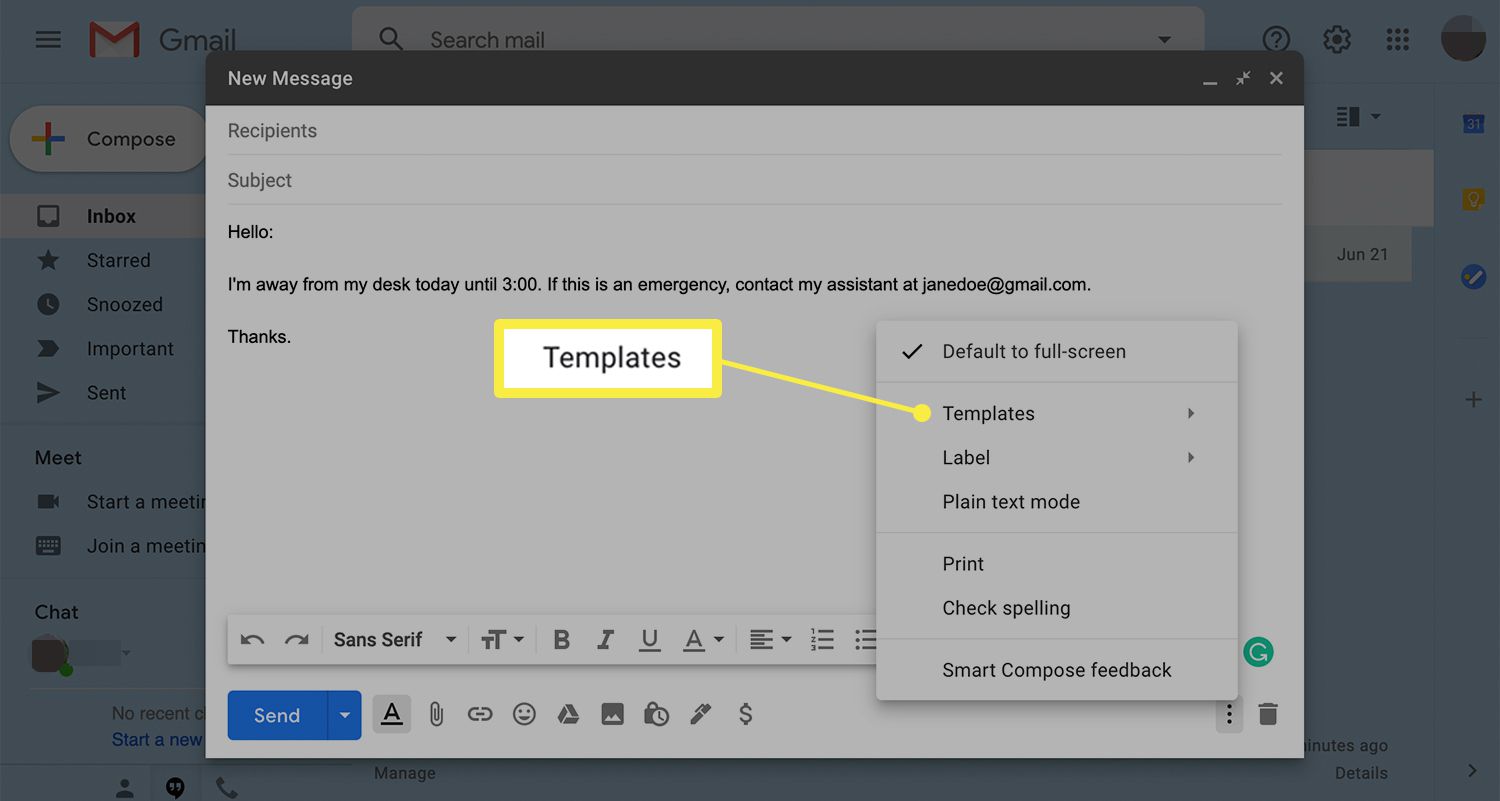The height and width of the screenshot is (801, 1500).
Task: Click the Search mail field
Action: [x=778, y=40]
